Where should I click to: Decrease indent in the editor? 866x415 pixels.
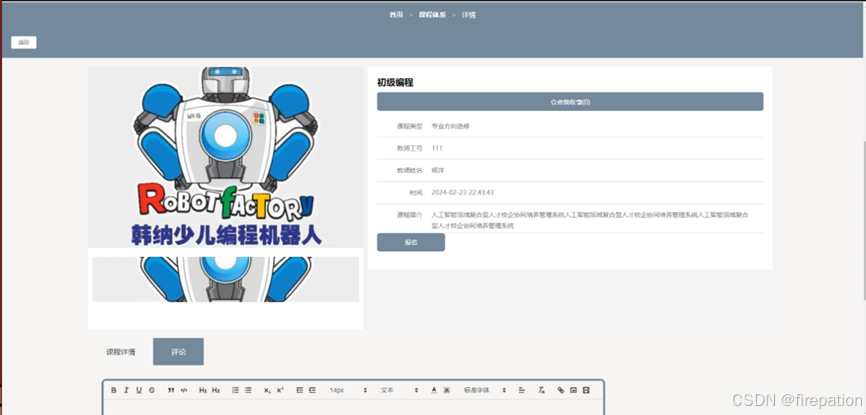tap(299, 390)
